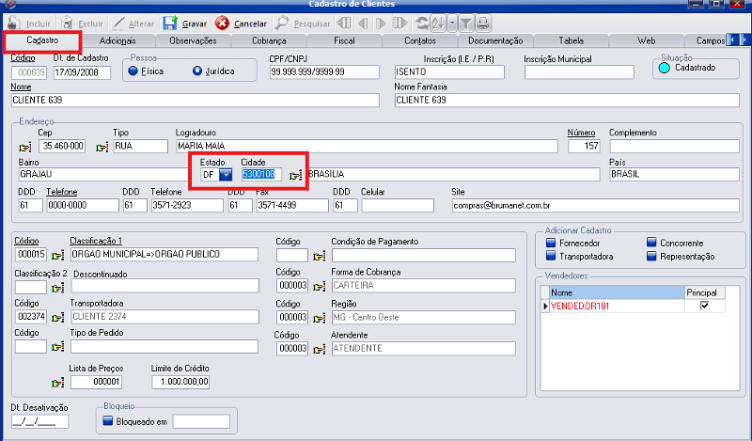The width and height of the screenshot is (752, 441).
Task: Toggle the Principal checkbox for VENDEDOR101
Action: click(x=705, y=306)
